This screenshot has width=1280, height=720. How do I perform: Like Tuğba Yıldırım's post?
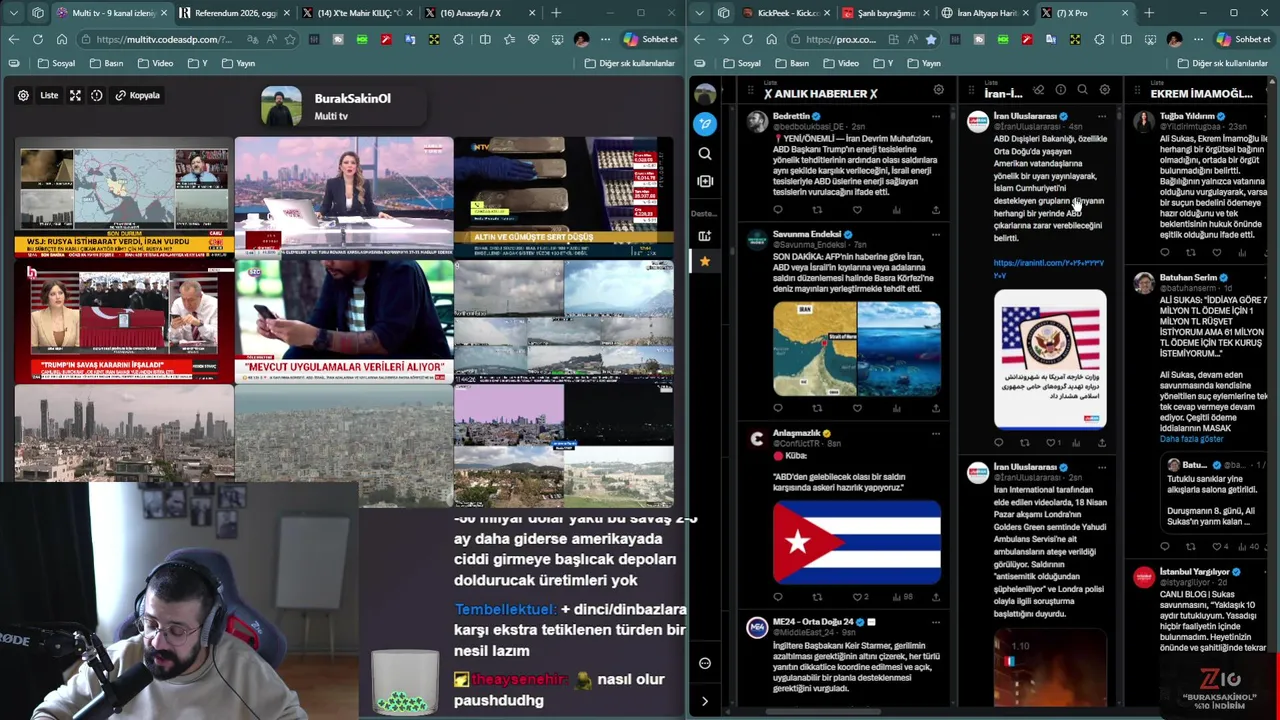1216,252
